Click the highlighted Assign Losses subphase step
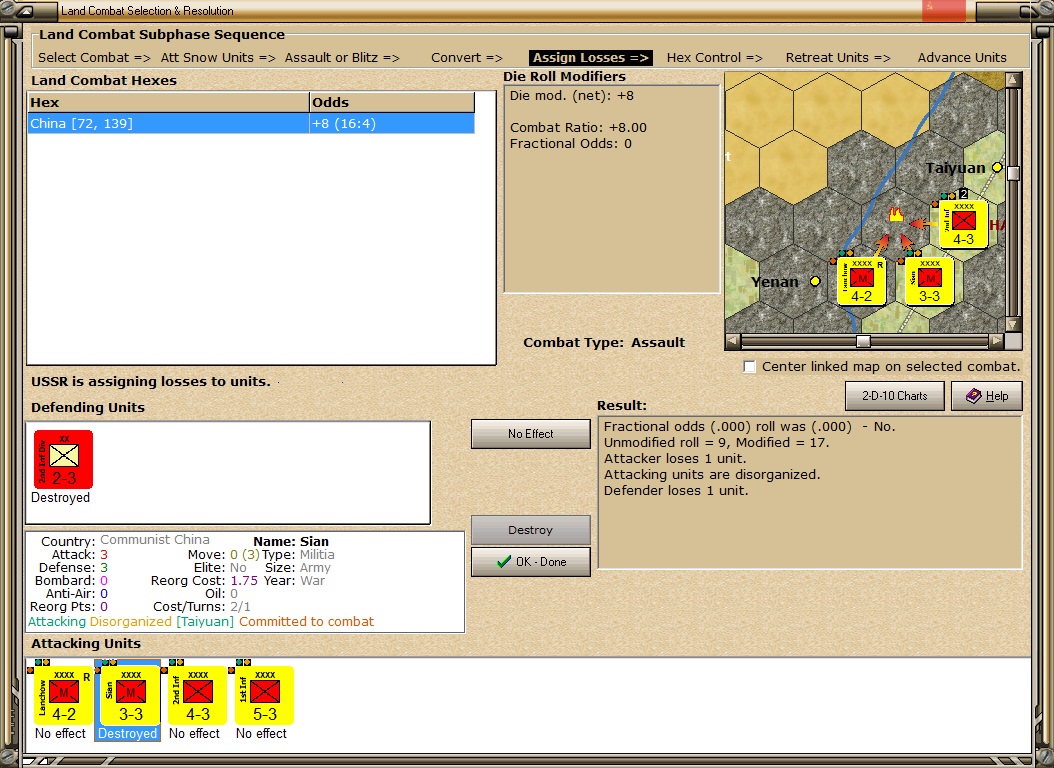Viewport: 1054px width, 768px height. pyautogui.click(x=590, y=58)
